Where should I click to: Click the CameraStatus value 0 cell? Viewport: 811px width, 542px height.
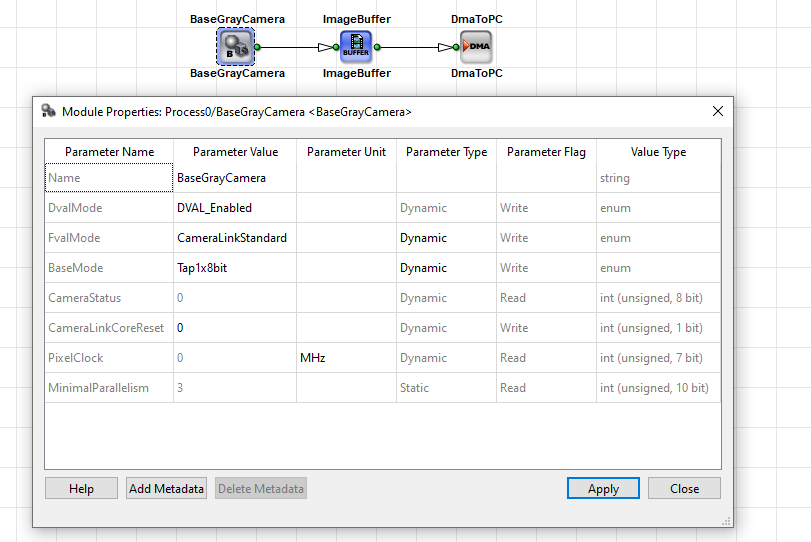click(x=235, y=298)
